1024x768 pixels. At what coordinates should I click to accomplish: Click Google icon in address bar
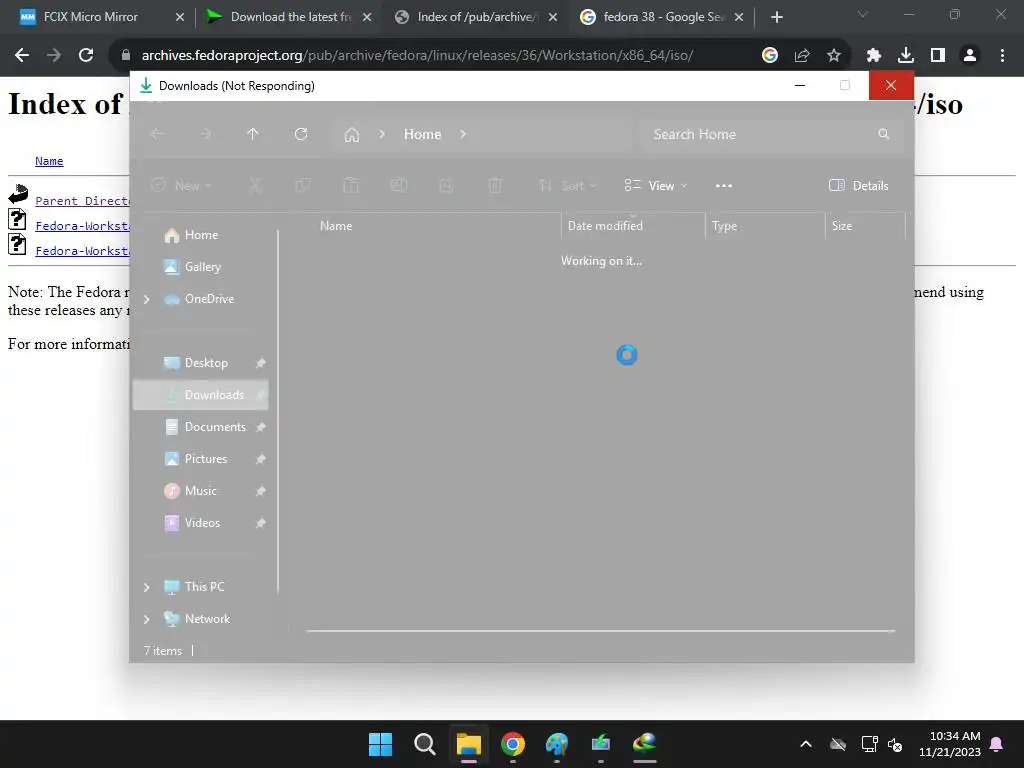[x=770, y=56]
